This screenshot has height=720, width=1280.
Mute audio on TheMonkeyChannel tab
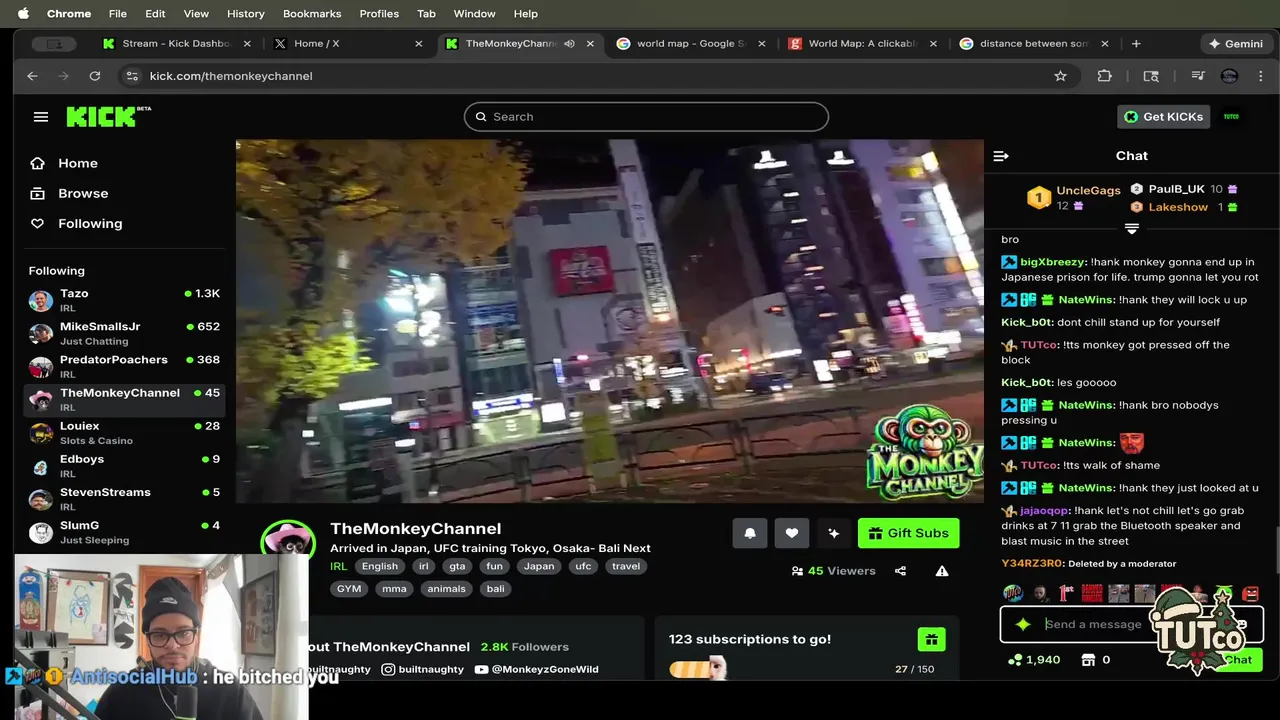[569, 44]
